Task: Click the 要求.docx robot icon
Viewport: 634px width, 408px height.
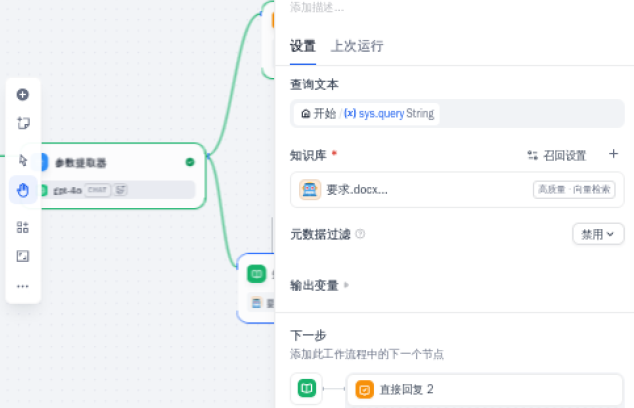Action: point(310,190)
